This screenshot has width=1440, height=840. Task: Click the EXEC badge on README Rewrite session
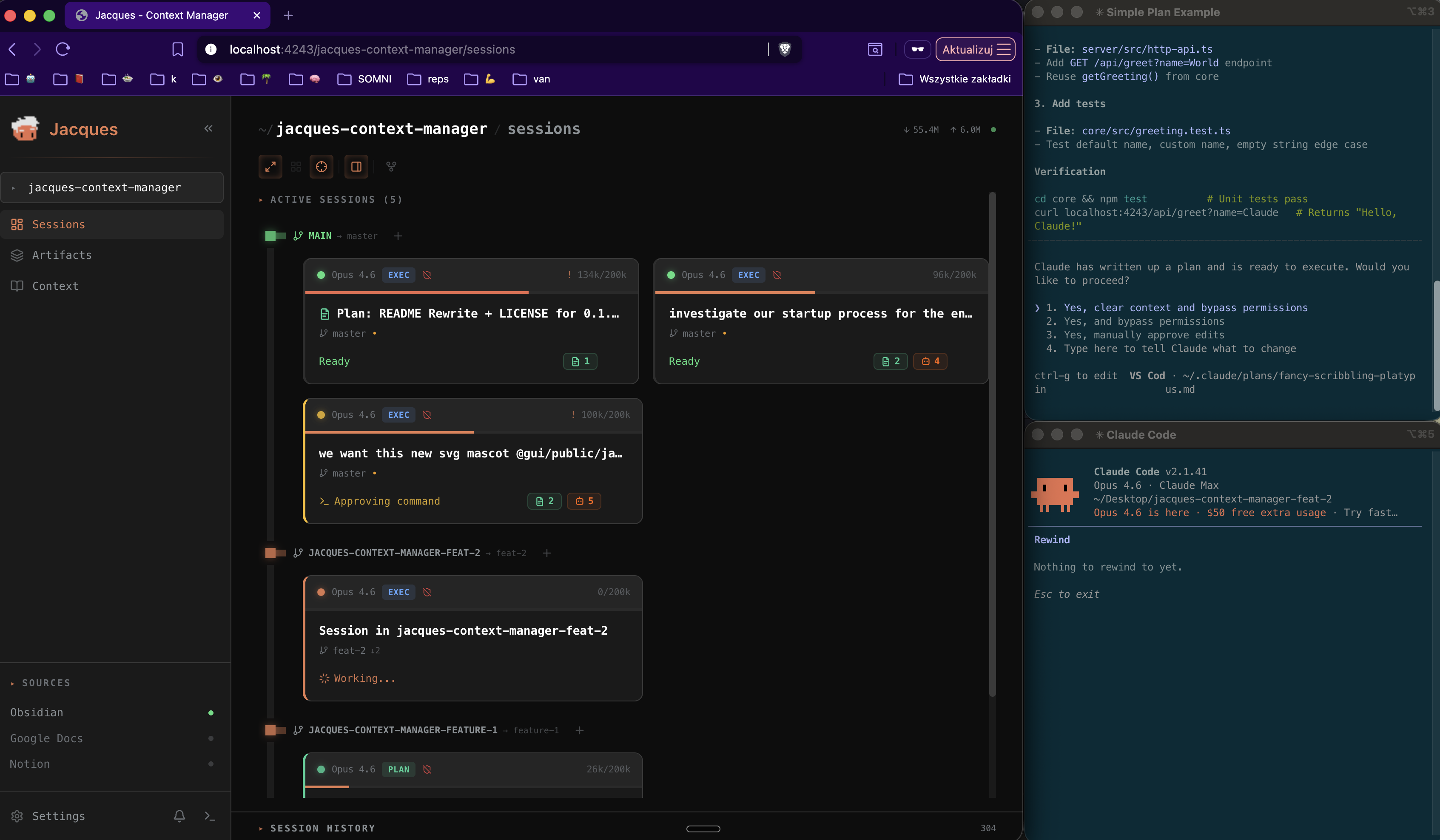tap(398, 275)
